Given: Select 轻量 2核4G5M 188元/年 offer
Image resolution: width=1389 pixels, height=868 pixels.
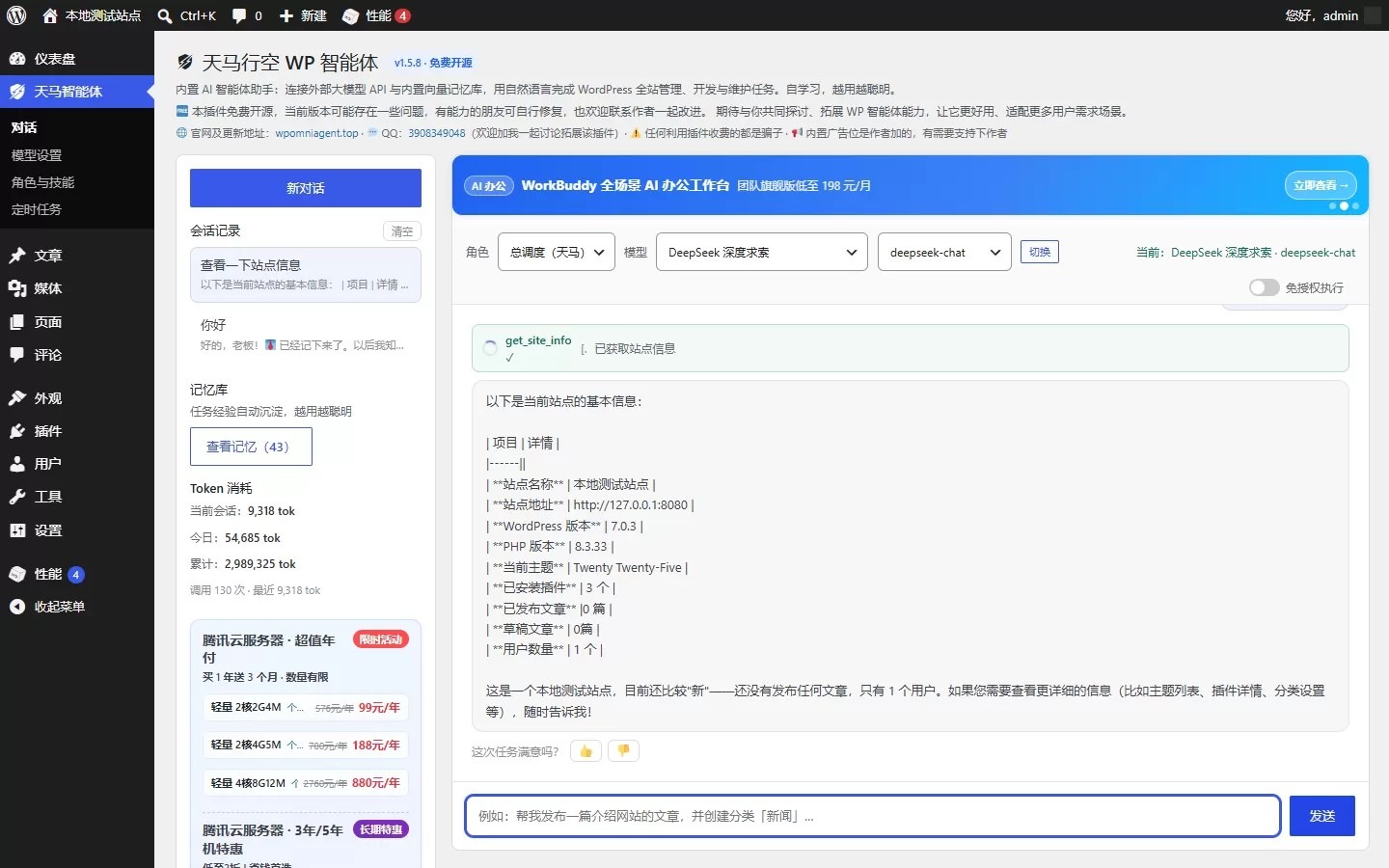Looking at the screenshot, I should (x=306, y=745).
